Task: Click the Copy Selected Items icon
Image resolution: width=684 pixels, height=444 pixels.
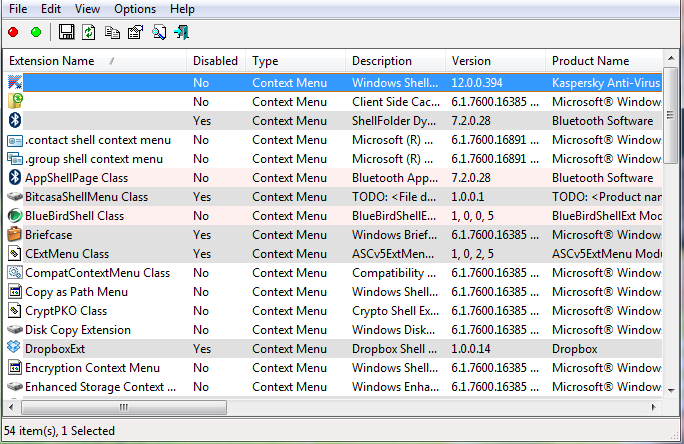Action: coord(112,33)
